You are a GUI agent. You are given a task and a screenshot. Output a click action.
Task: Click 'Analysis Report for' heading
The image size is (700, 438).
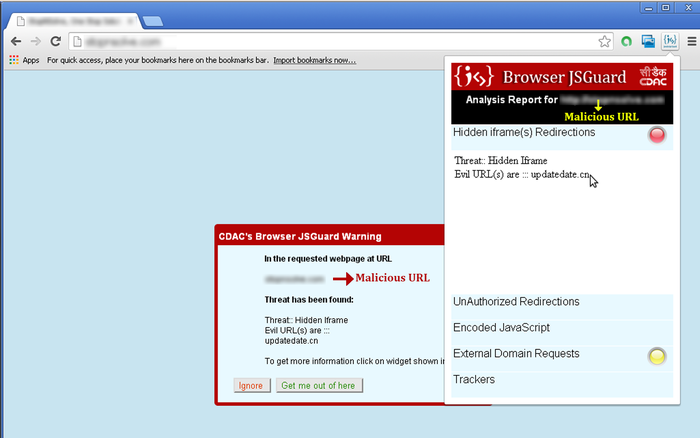[x=512, y=100]
